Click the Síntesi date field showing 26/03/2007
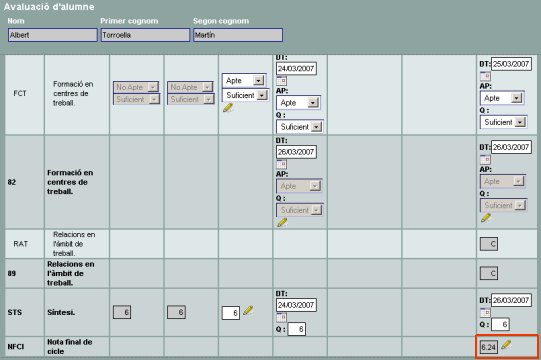This screenshot has width=541, height=360. pyautogui.click(x=511, y=300)
